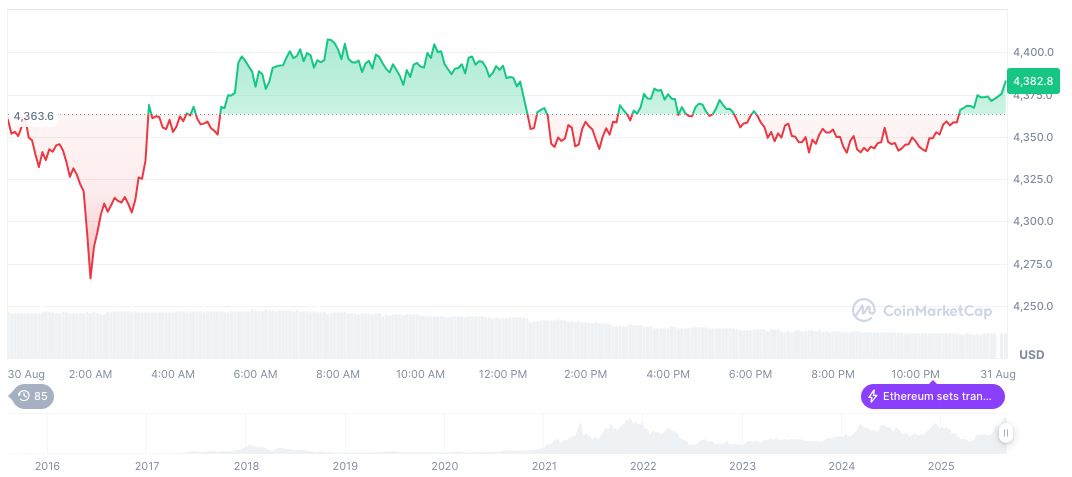This screenshot has width=1072, height=477.
Task: Click the CoinMarketCap watermark logo
Action: 863,310
